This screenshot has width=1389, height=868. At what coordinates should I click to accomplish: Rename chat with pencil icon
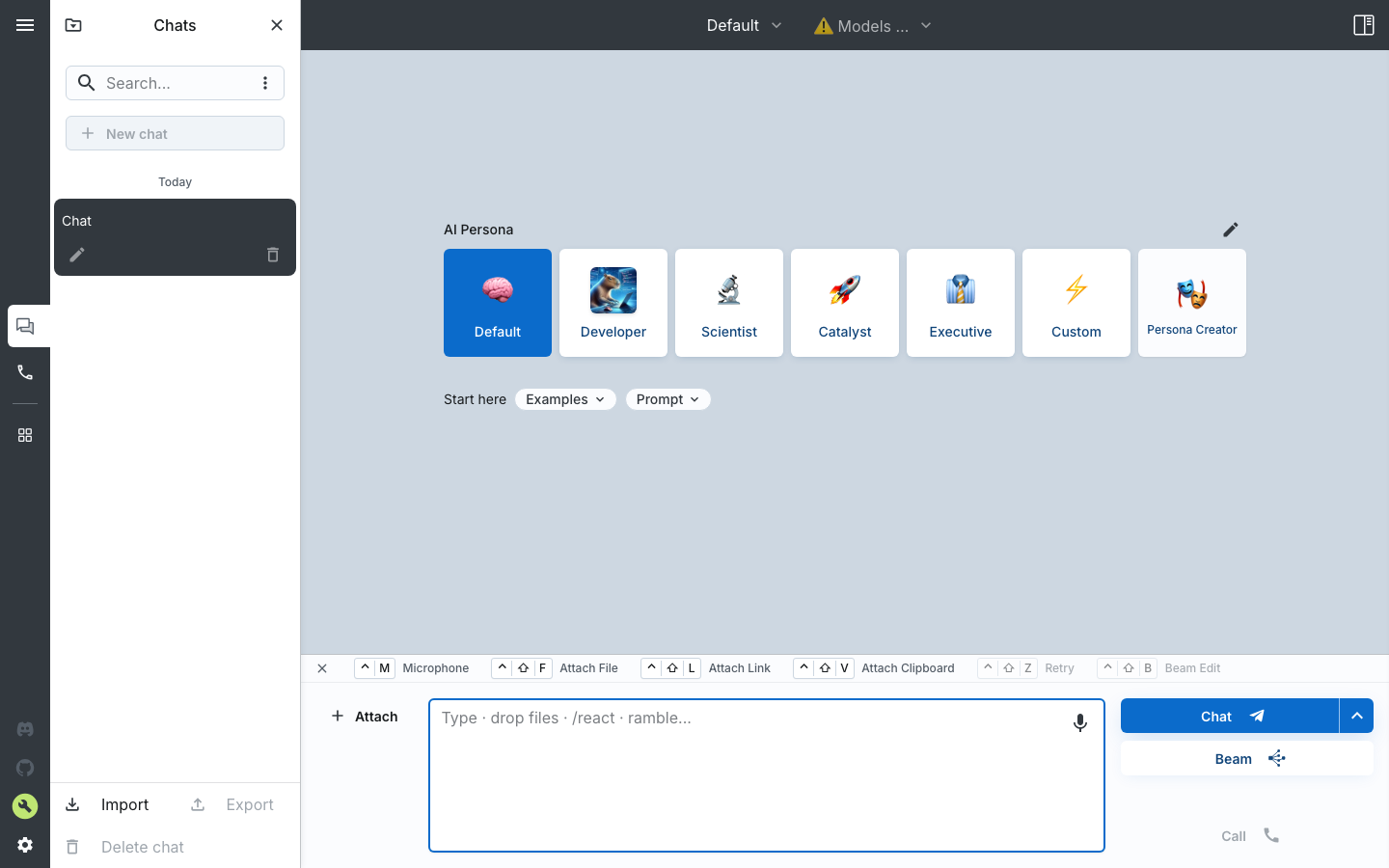[77, 255]
